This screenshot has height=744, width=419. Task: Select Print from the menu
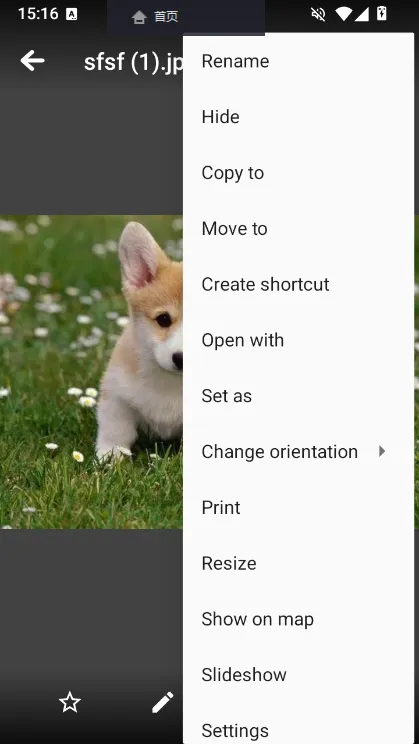[x=298, y=507]
